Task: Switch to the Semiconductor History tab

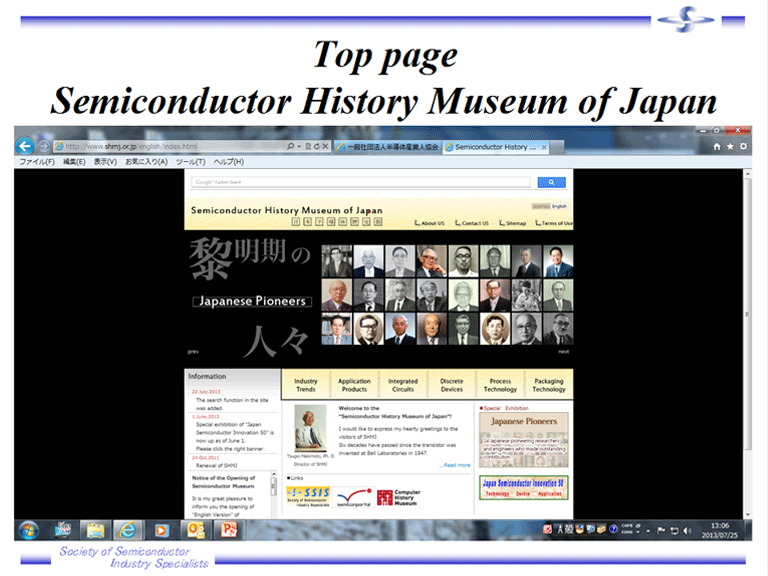Action: 495,147
